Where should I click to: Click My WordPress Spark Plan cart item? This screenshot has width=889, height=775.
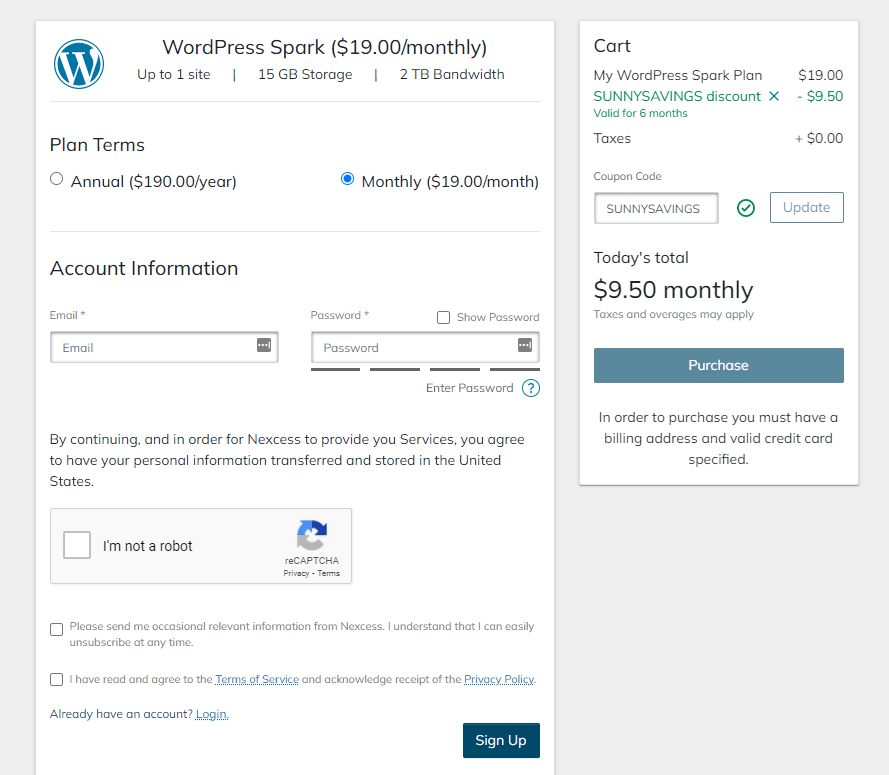[x=678, y=75]
